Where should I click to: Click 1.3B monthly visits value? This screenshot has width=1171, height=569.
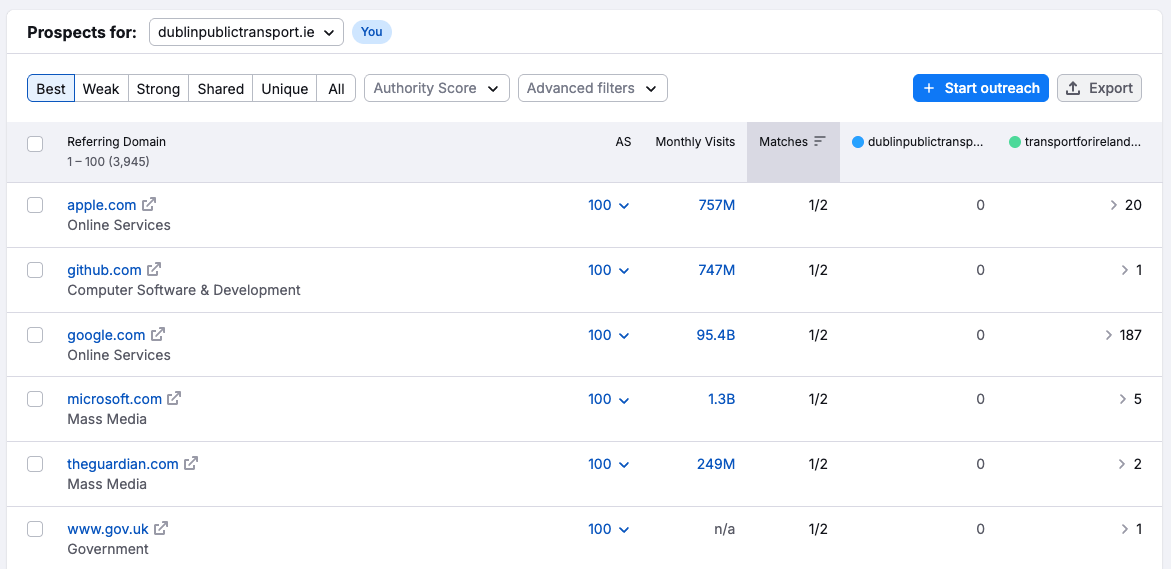(721, 399)
